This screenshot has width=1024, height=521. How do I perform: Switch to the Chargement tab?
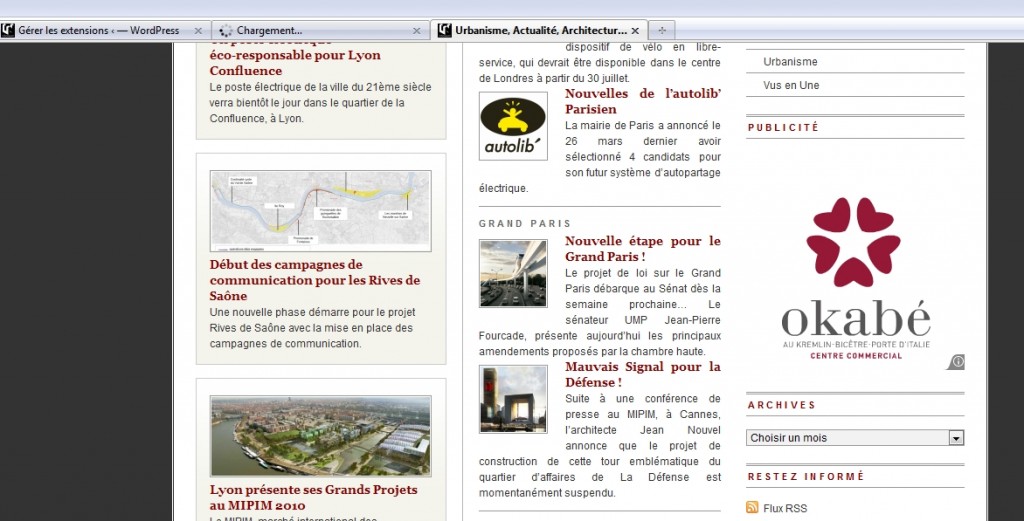310,31
